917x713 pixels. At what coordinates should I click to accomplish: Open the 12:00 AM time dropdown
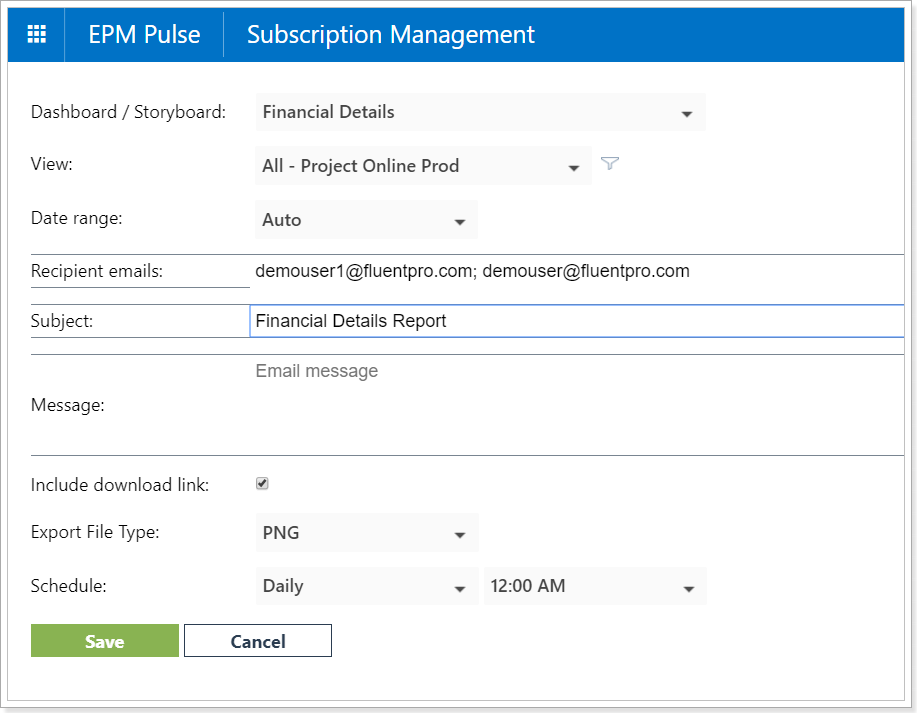(595, 586)
